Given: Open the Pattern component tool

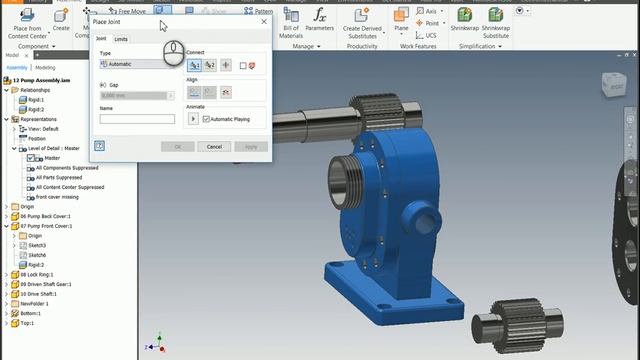Looking at the screenshot, I should (259, 11).
